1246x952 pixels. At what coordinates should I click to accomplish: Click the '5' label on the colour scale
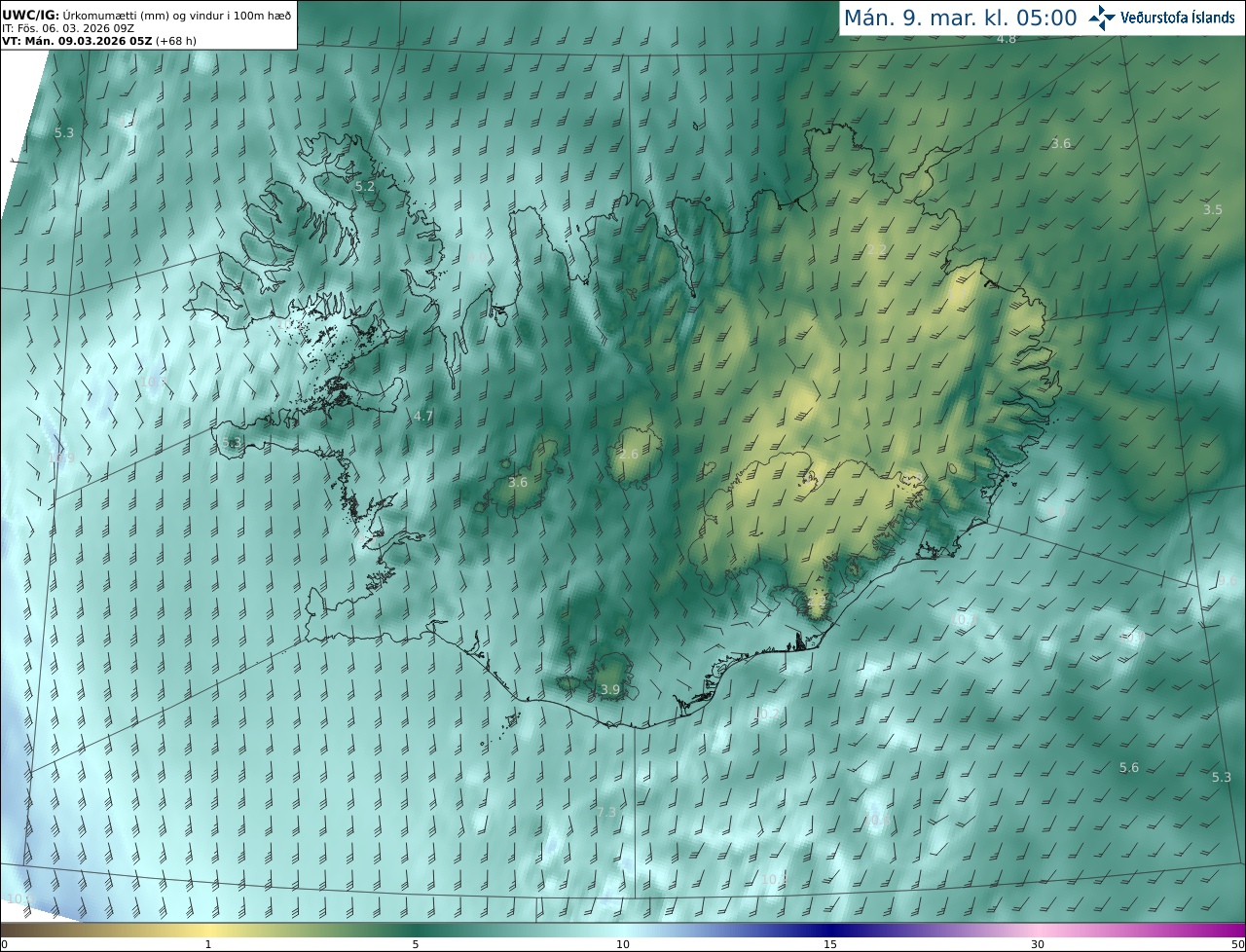point(416,944)
